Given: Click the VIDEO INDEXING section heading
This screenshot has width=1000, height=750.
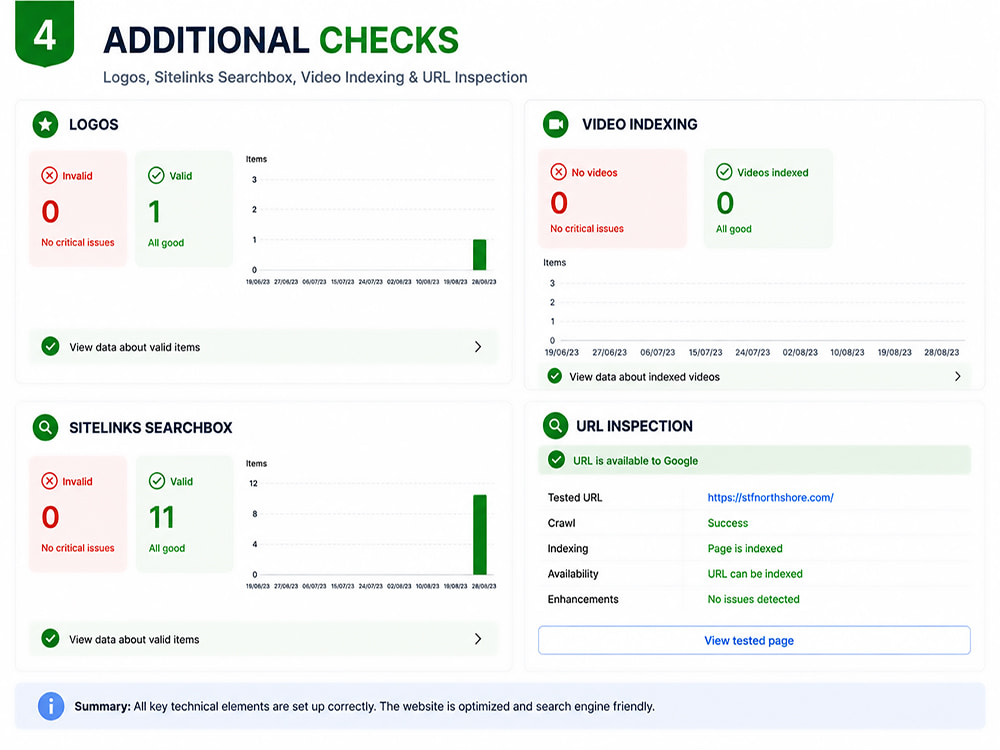Looking at the screenshot, I should (x=640, y=124).
